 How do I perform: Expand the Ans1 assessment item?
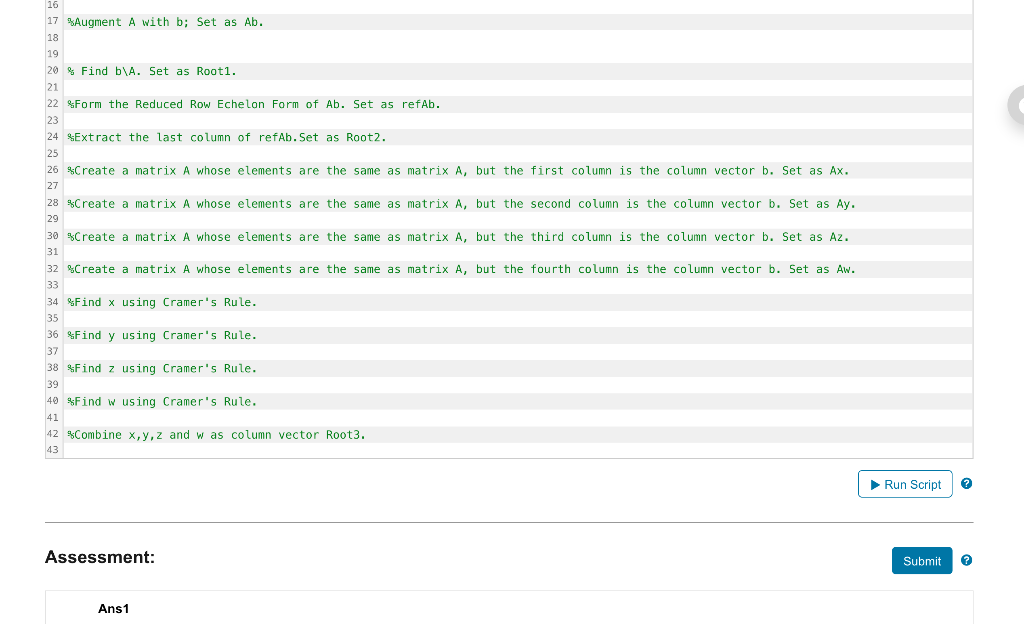(113, 608)
